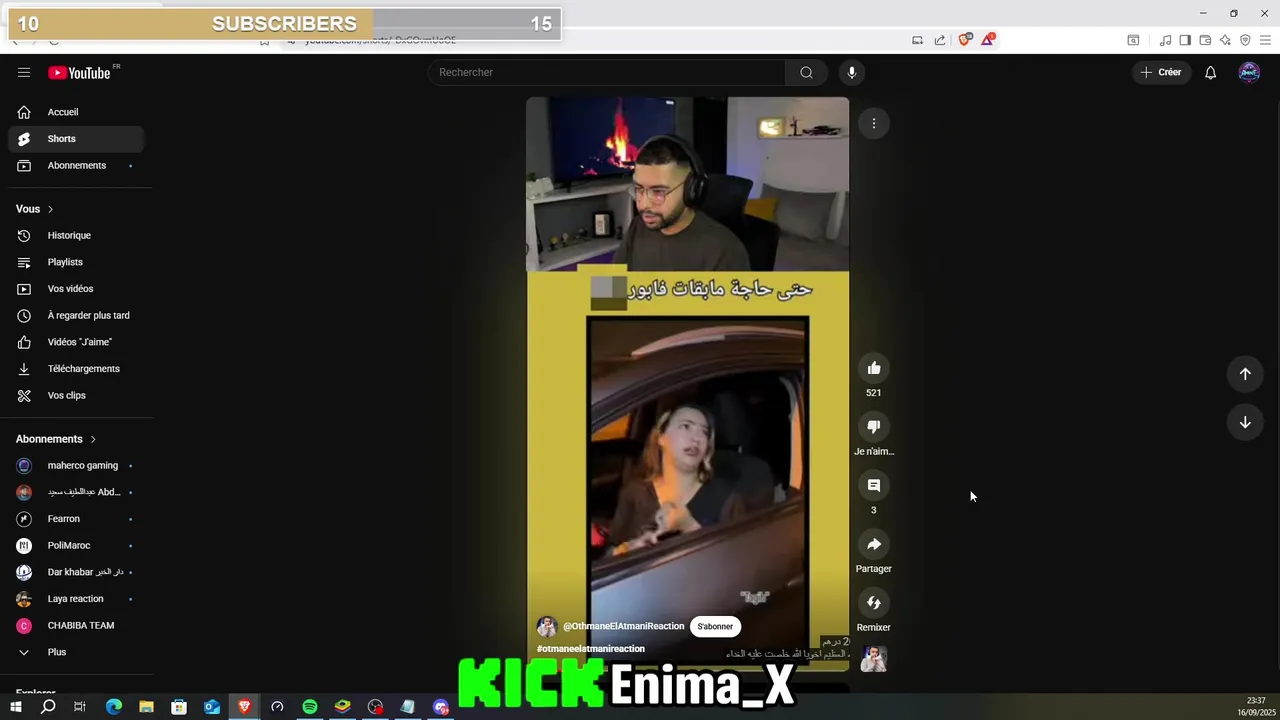Go to Accueil home page
The image size is (1280, 720).
click(x=76, y=112)
